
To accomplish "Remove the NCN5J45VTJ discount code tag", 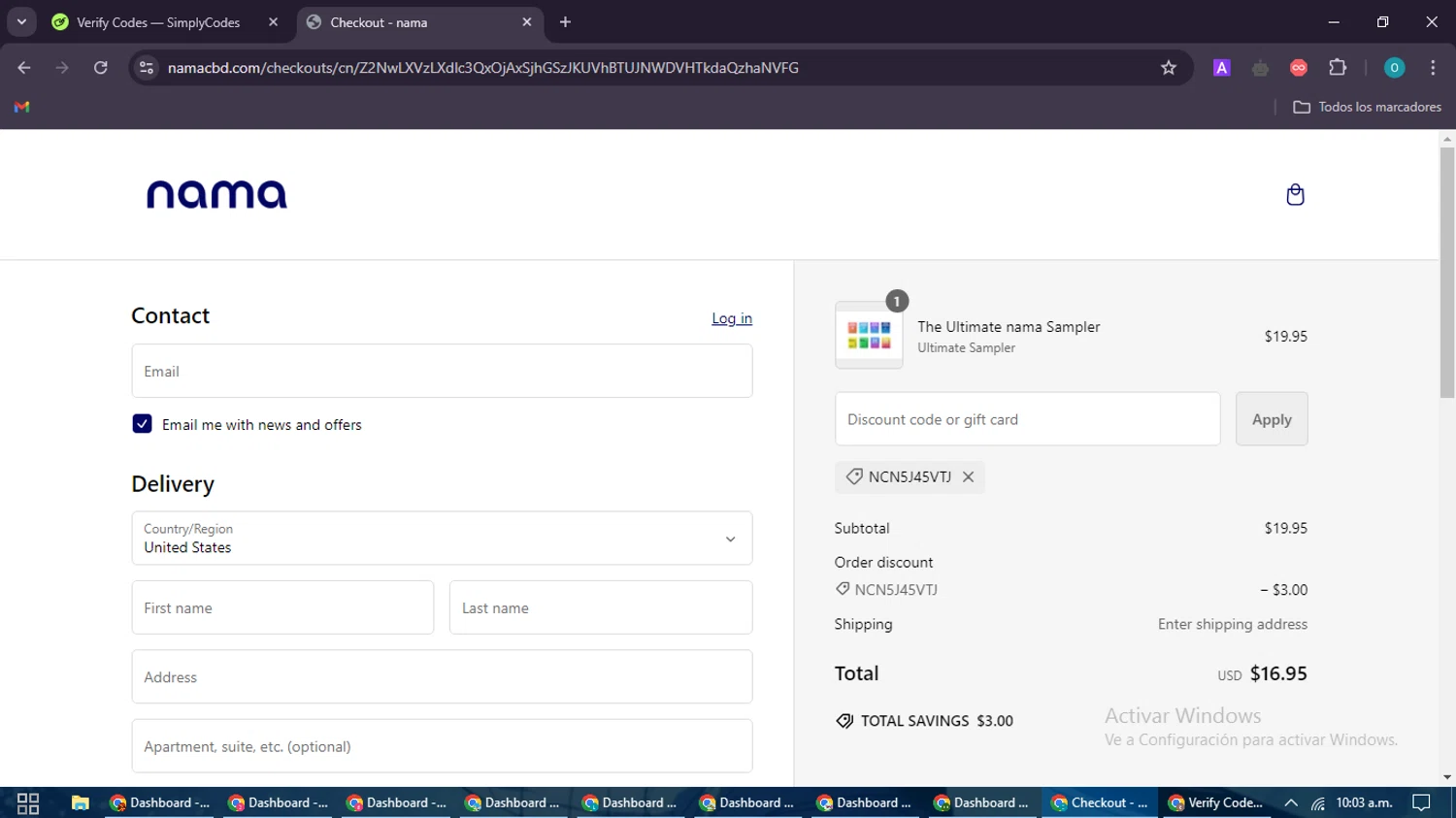I will pyautogui.click(x=968, y=476).
